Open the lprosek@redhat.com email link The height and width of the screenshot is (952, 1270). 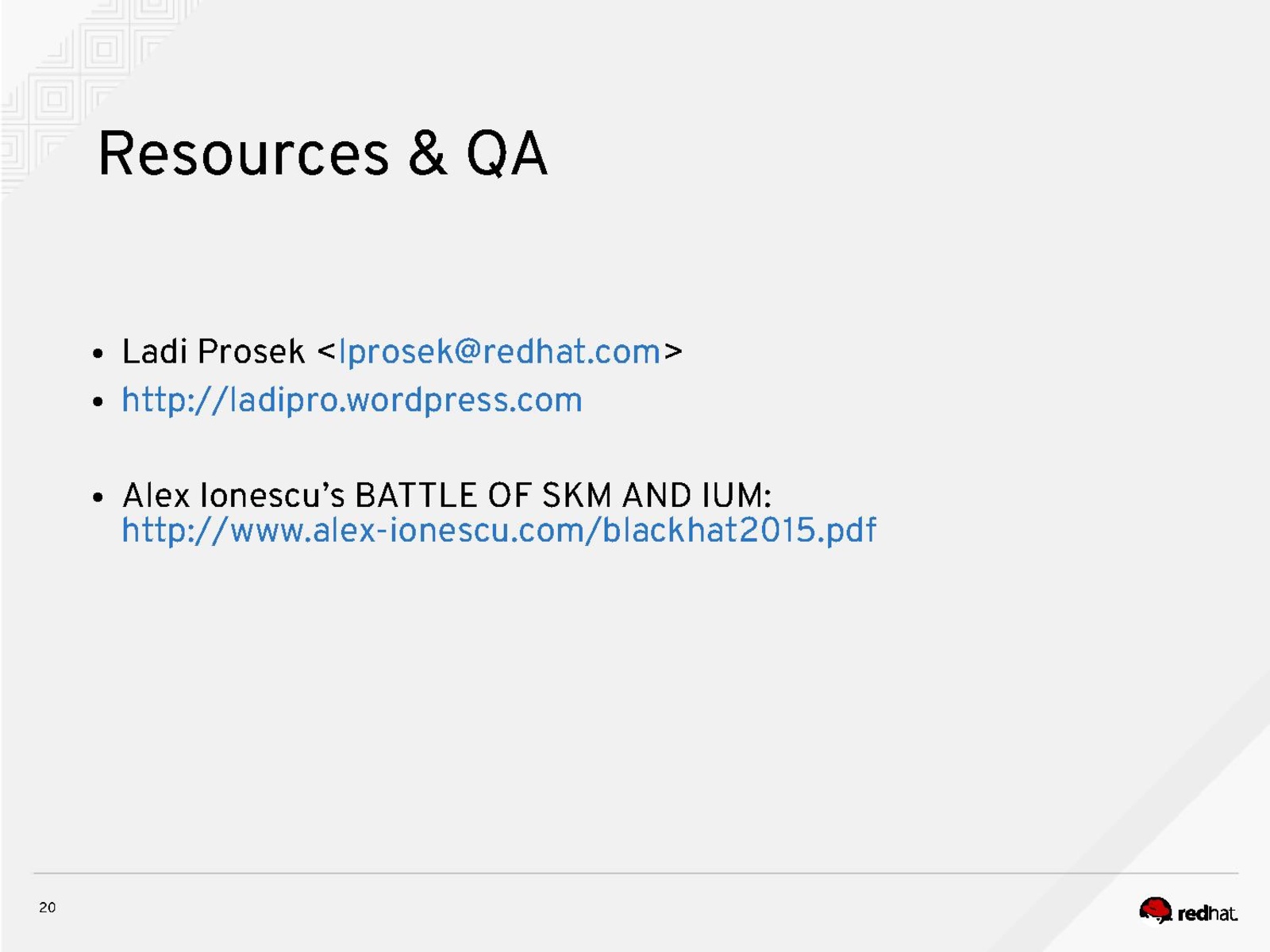(499, 351)
